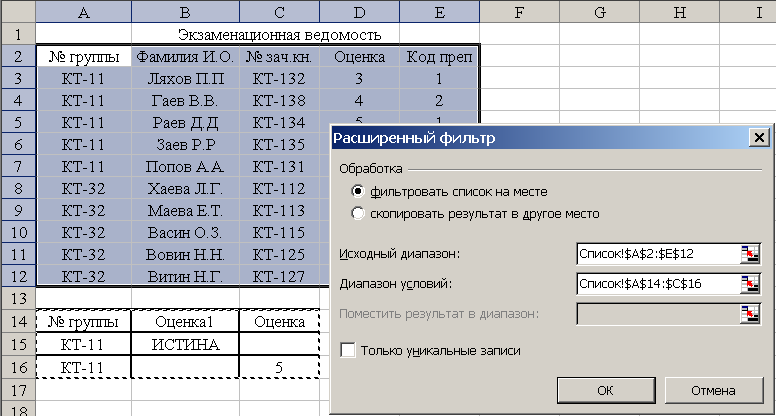The height and width of the screenshot is (416, 776).
Task: Click the Select All corner box
Action: (18, 12)
